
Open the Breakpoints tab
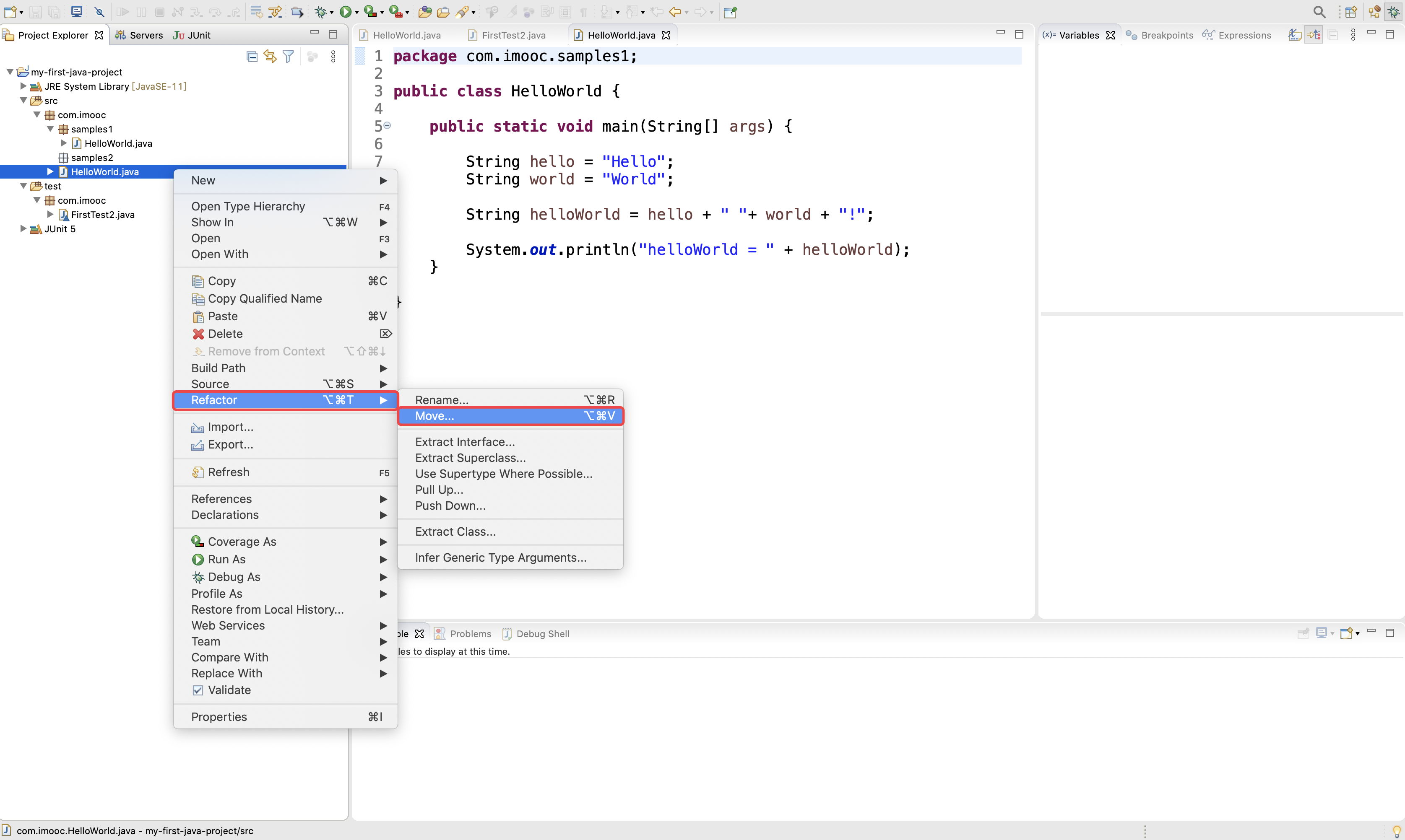coord(1160,35)
